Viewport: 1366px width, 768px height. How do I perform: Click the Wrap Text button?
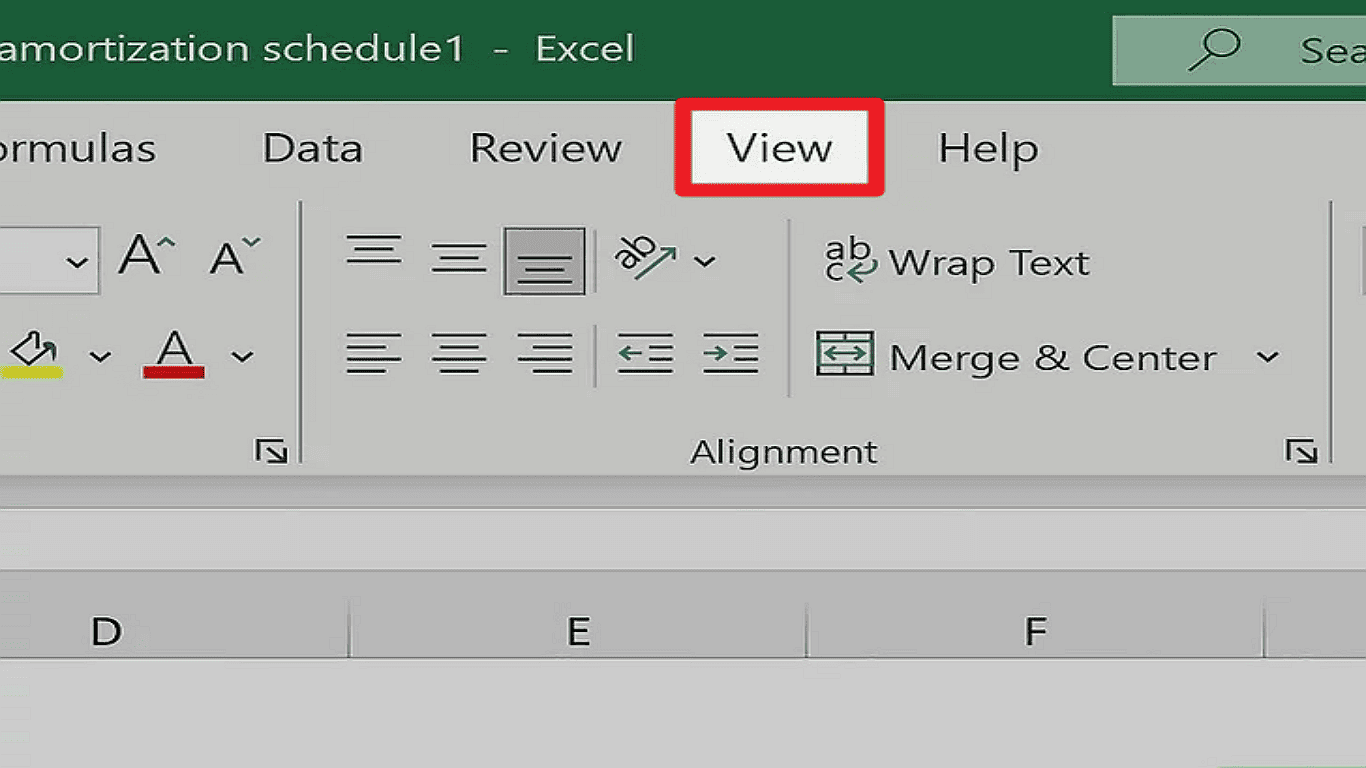[x=957, y=263]
